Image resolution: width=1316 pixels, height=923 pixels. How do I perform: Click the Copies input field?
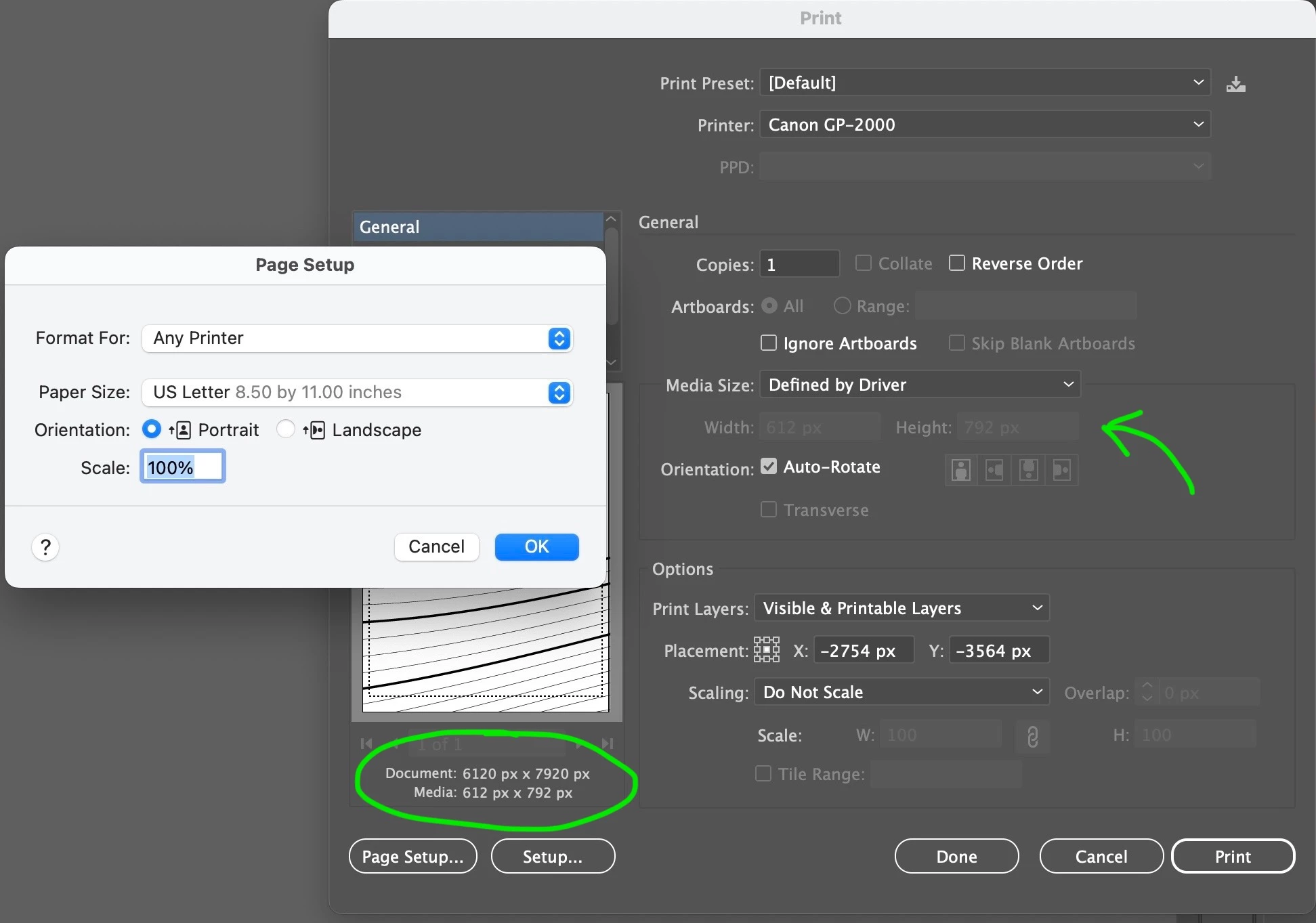[x=799, y=264]
